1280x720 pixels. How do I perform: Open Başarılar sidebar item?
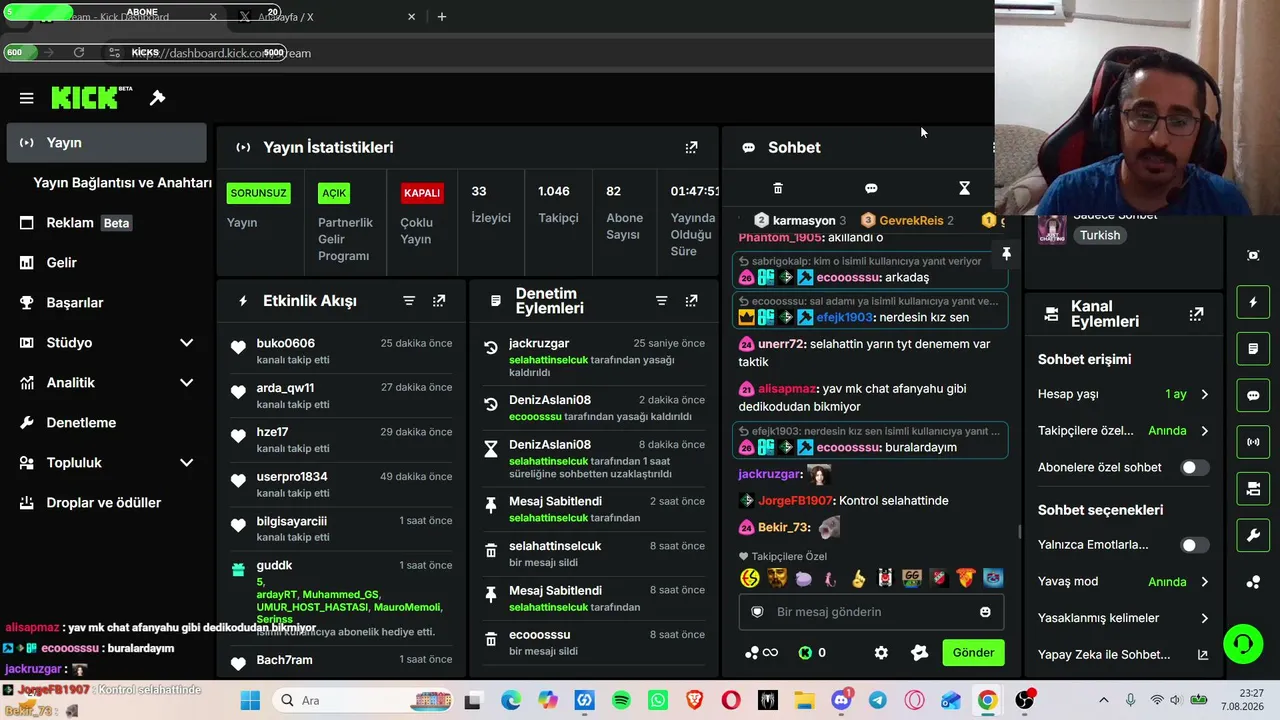106,303
